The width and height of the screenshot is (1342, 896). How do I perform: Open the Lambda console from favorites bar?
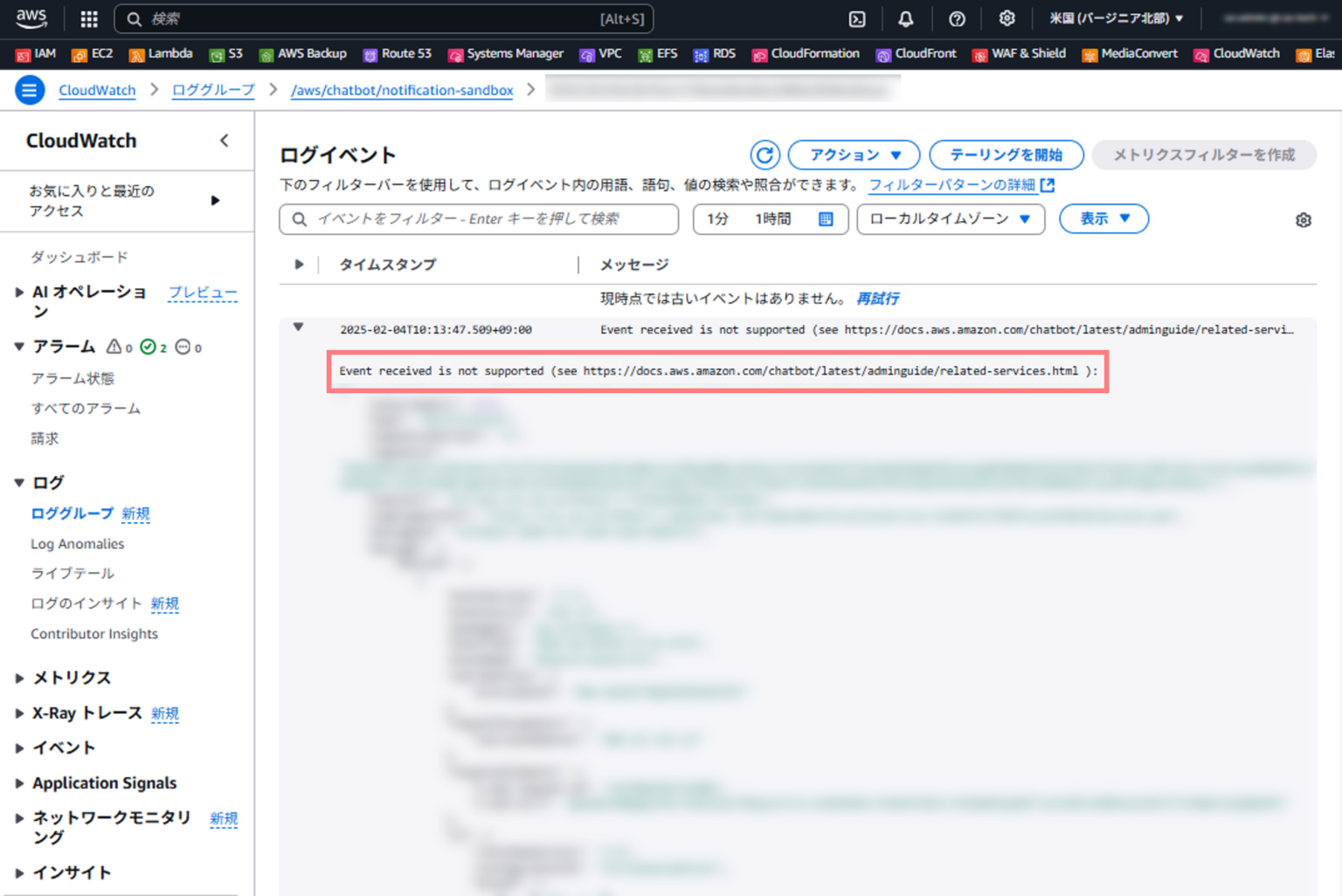pos(161,53)
